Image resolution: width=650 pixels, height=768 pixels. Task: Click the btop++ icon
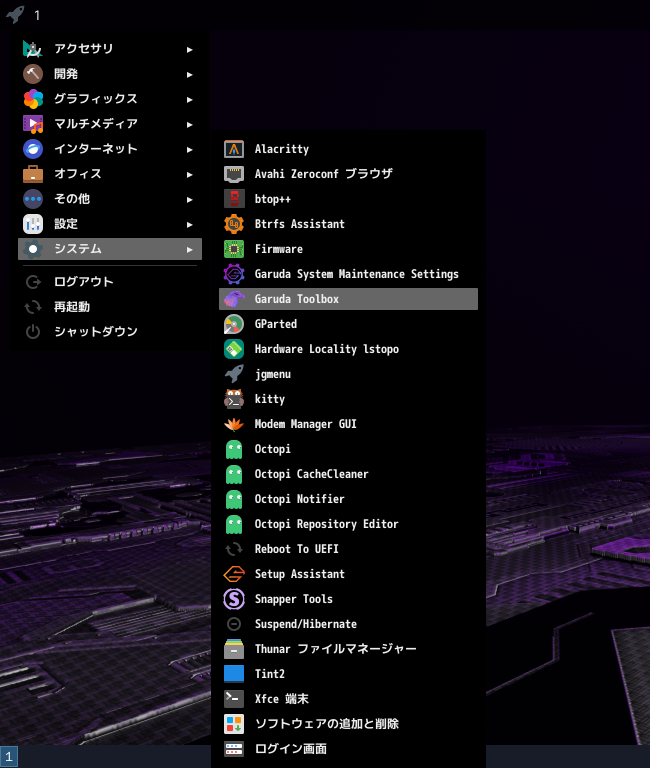point(234,199)
